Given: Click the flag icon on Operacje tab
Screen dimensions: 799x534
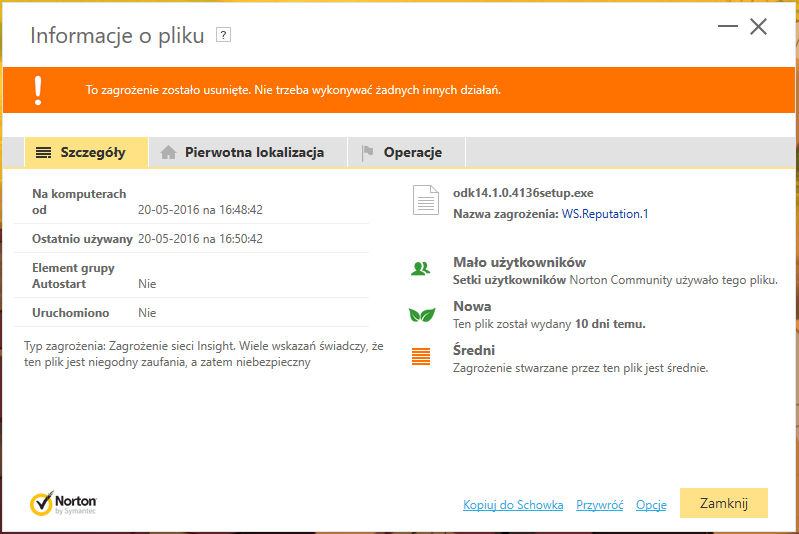Looking at the screenshot, I should [x=367, y=152].
